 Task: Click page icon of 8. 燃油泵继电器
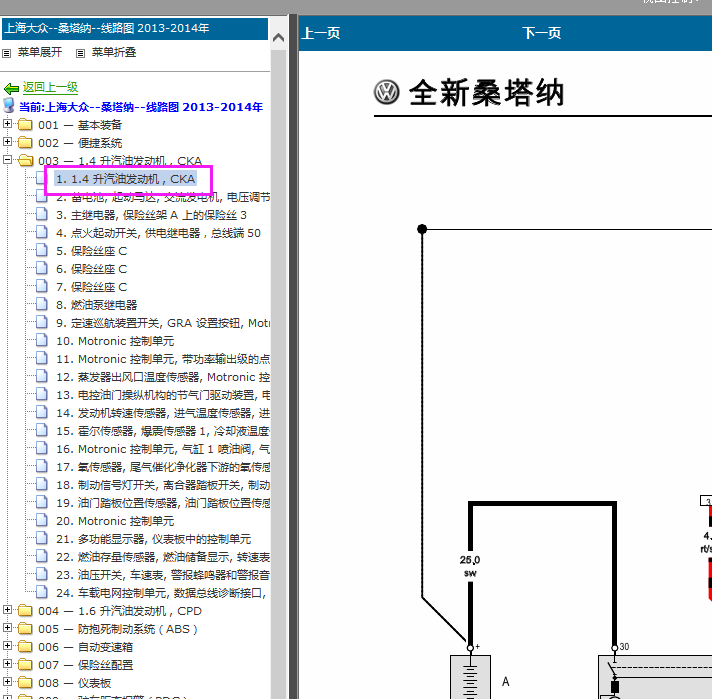pyautogui.click(x=41, y=304)
